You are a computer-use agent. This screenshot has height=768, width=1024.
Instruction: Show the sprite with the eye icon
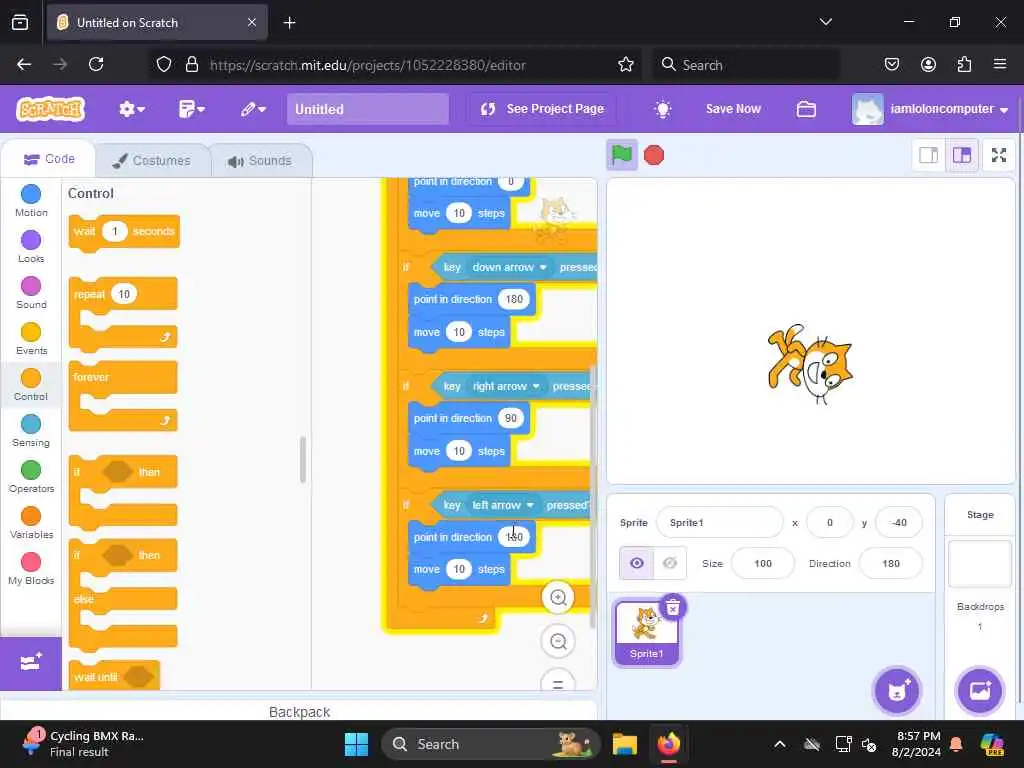pyautogui.click(x=636, y=563)
